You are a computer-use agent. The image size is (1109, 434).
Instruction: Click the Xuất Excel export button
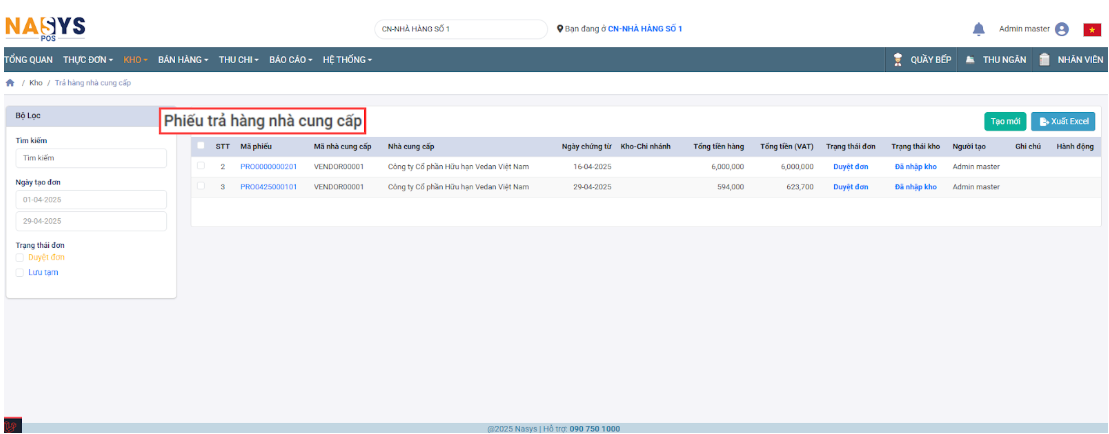click(1063, 121)
